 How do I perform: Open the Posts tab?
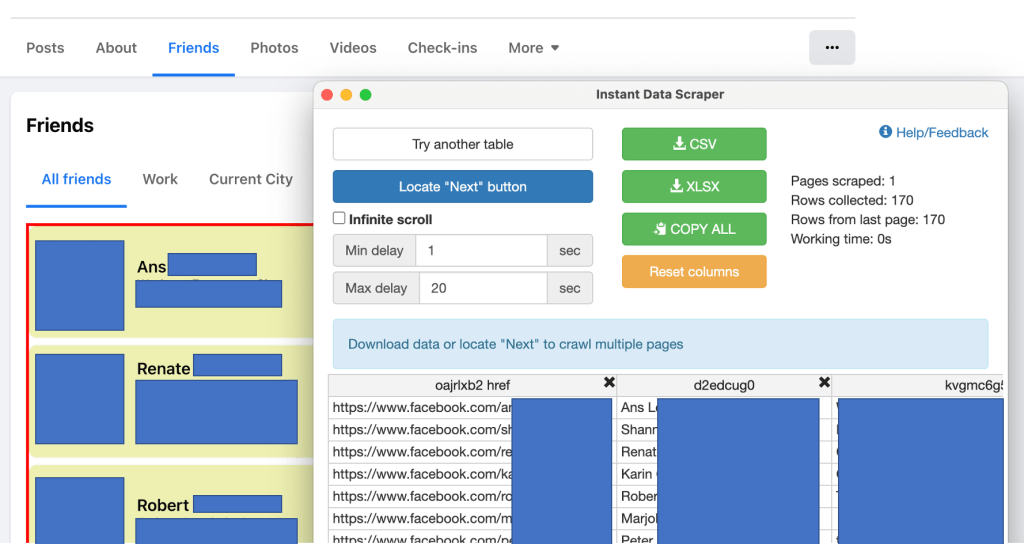pos(45,48)
